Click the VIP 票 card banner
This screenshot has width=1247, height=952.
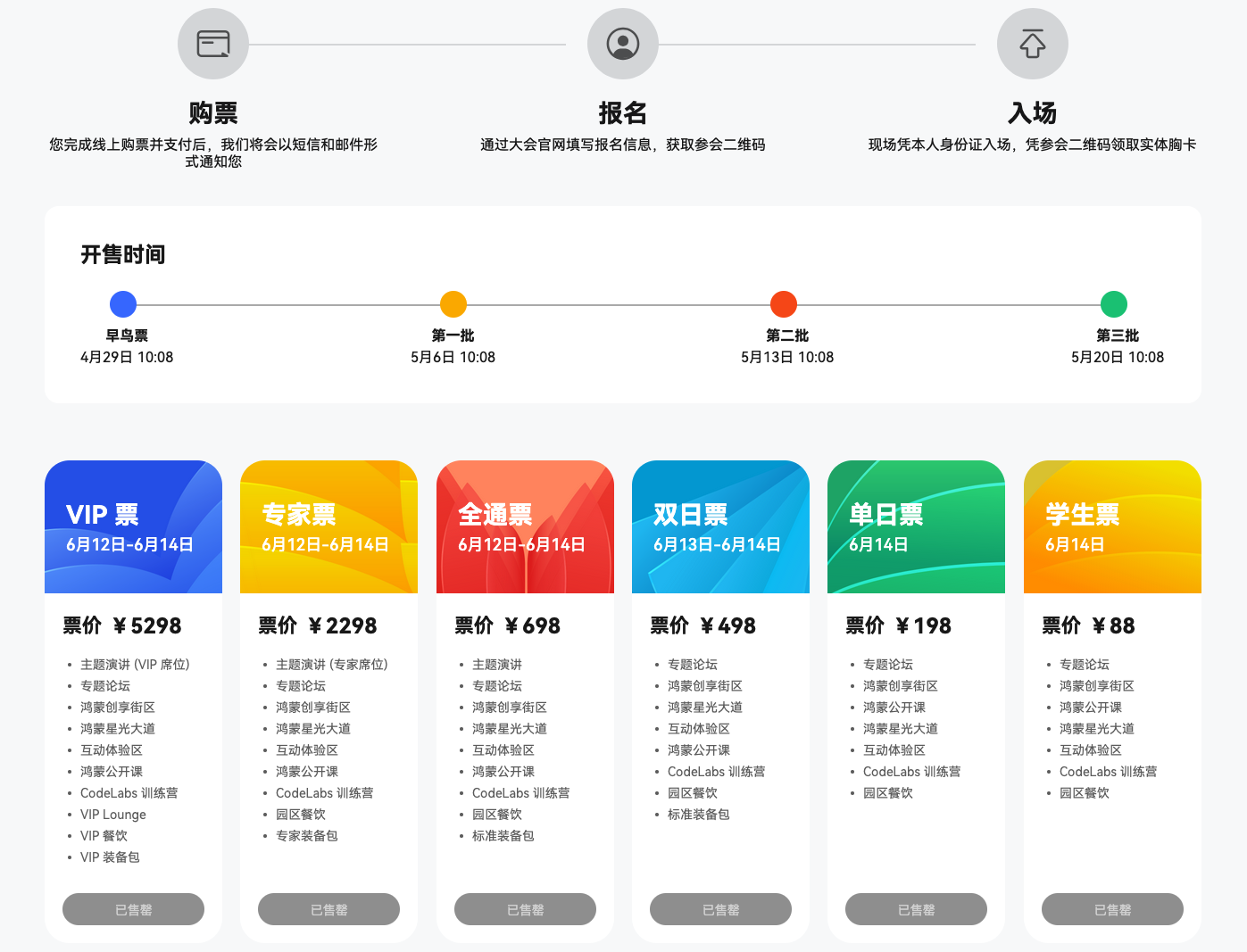tap(133, 526)
